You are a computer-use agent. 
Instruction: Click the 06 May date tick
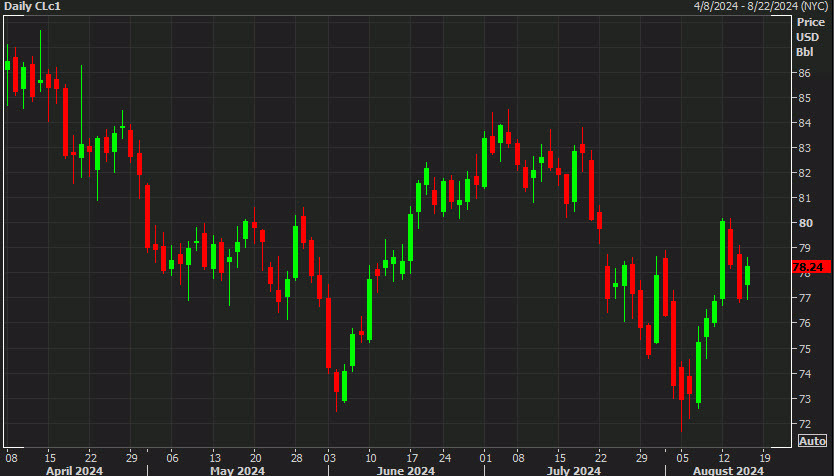(172, 458)
